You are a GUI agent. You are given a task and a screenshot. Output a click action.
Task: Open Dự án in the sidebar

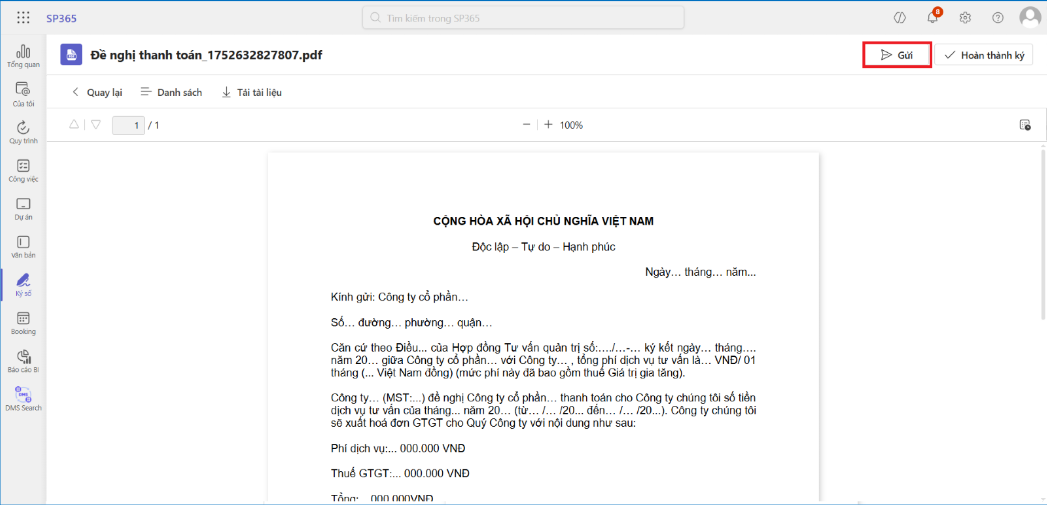[x=22, y=209]
